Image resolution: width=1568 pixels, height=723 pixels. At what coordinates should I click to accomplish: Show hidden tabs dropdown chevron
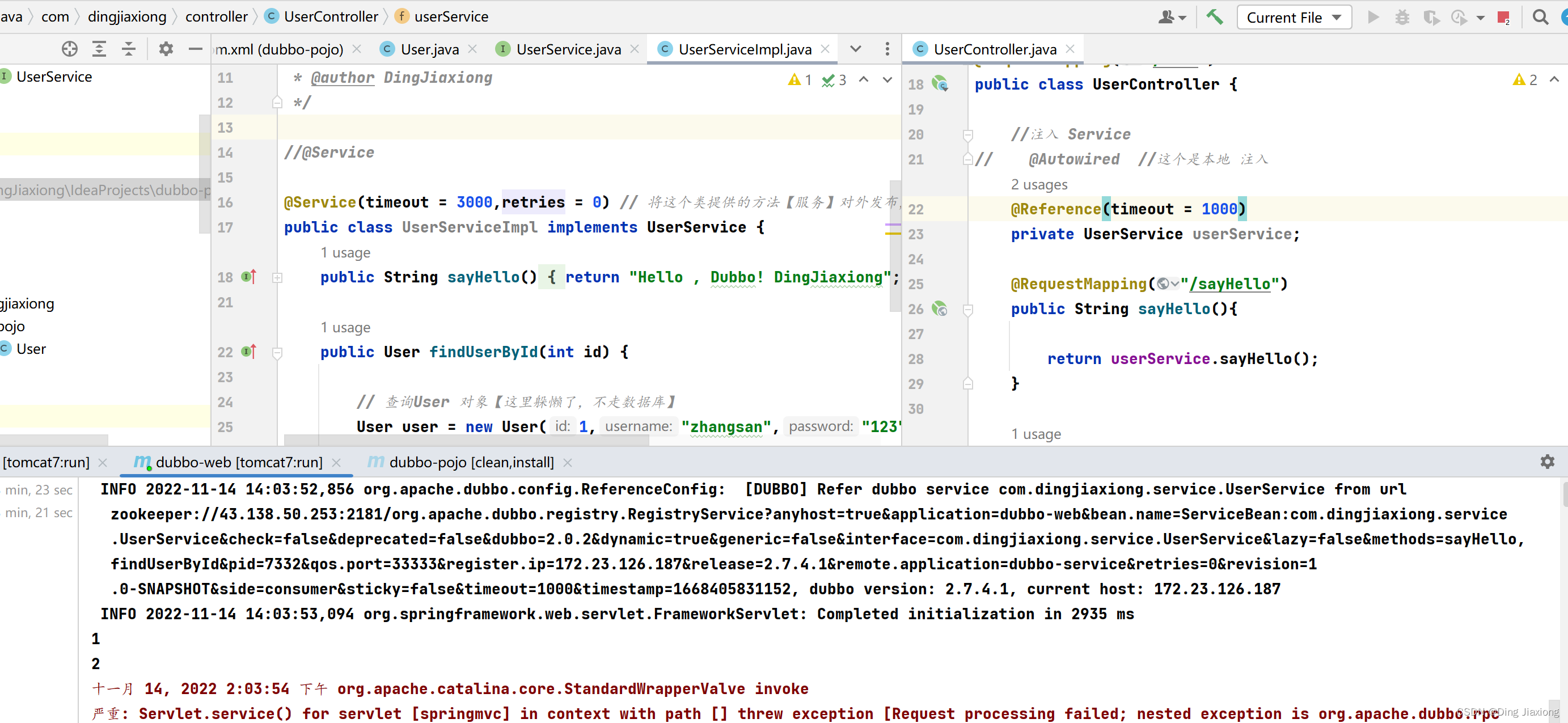855,49
